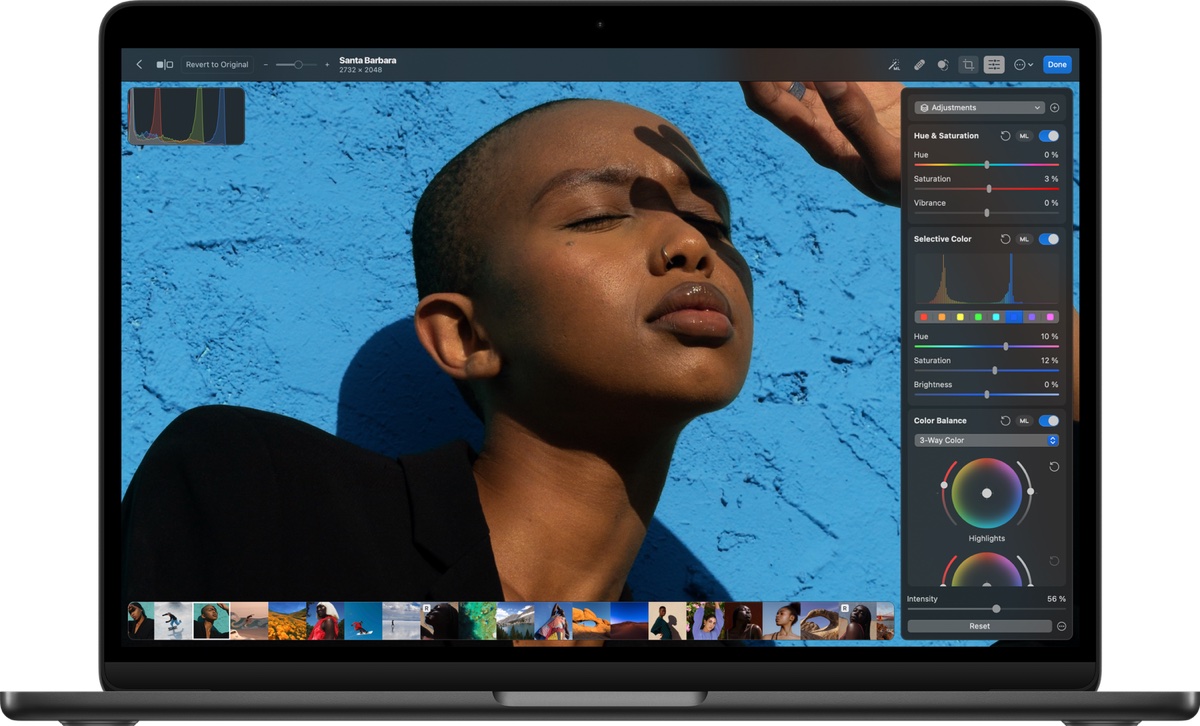Turn off the Selective Color switch
Screen dimensions: 1200x726
(x=1048, y=240)
